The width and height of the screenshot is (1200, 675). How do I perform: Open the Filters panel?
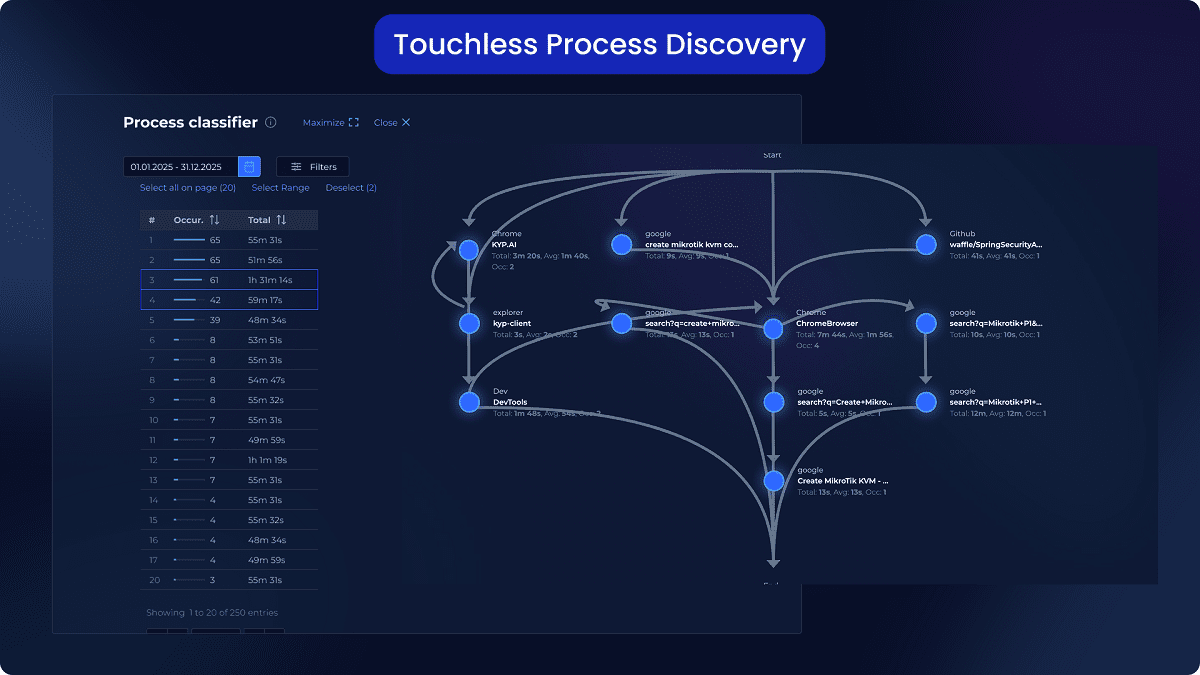313,167
